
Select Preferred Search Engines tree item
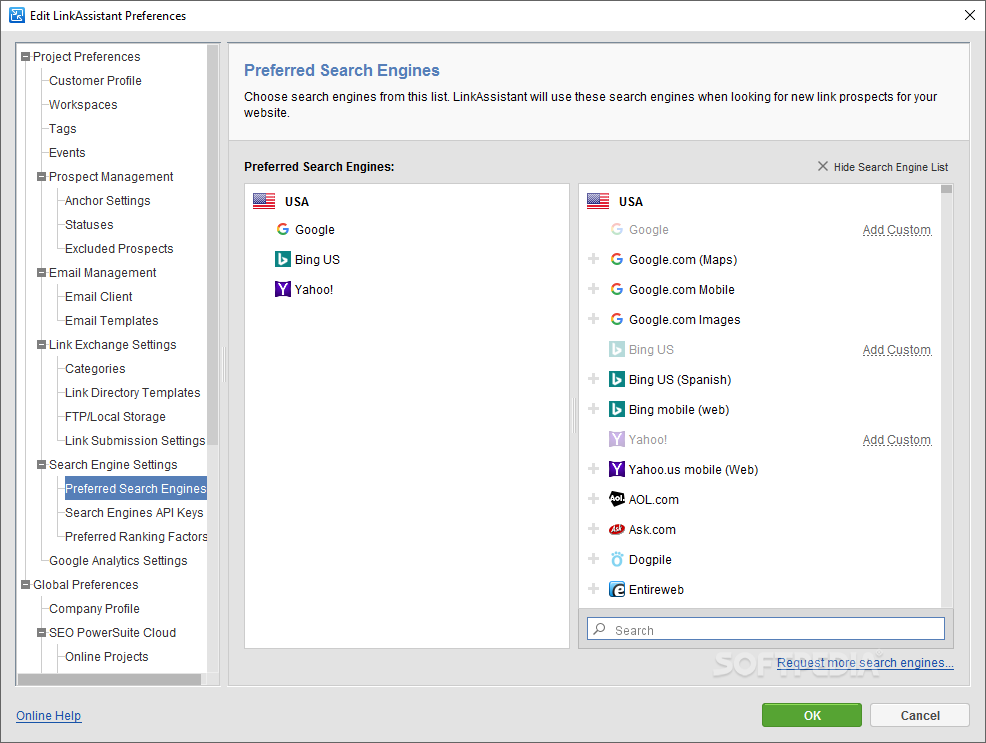tap(136, 488)
